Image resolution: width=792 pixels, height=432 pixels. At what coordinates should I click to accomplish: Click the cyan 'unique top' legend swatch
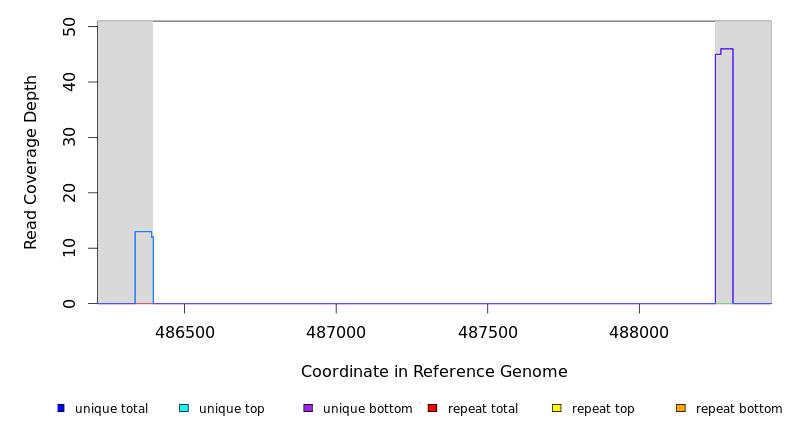pos(184,408)
